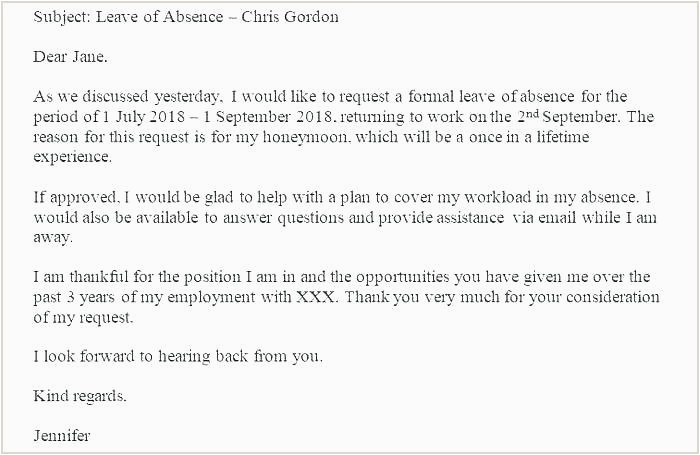Click the word 'experience' ending first paragraph
The image size is (700, 455).
click(x=72, y=157)
